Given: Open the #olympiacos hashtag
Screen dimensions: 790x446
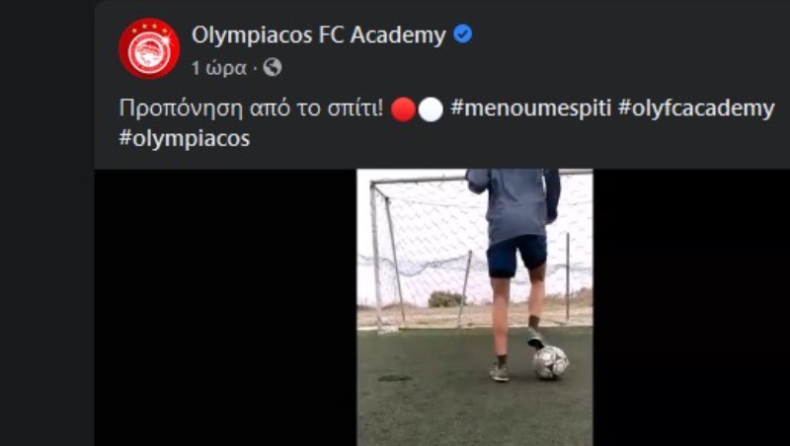Looking at the screenshot, I should [x=184, y=138].
